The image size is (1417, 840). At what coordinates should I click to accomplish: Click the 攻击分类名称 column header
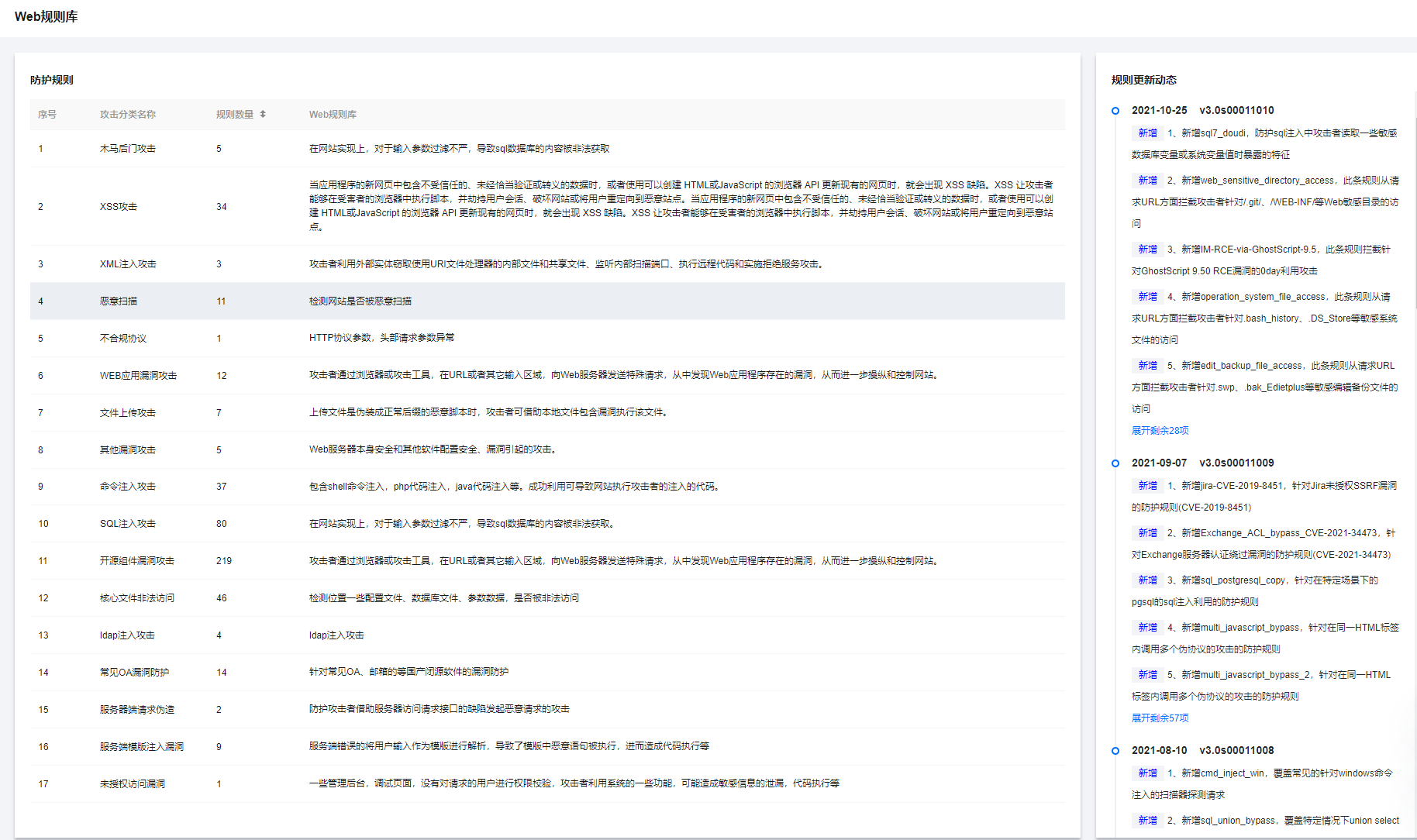point(128,115)
